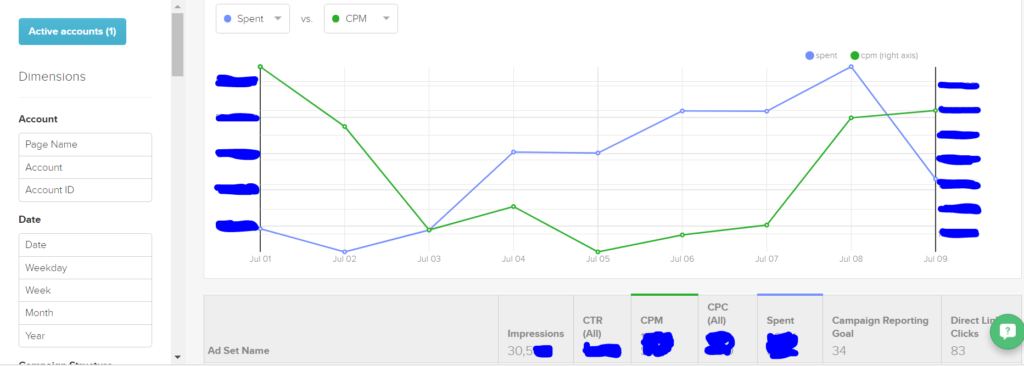Screen dimensions: 1024x366
Task: Click the blue dot in Spent selector
Action: [x=227, y=18]
